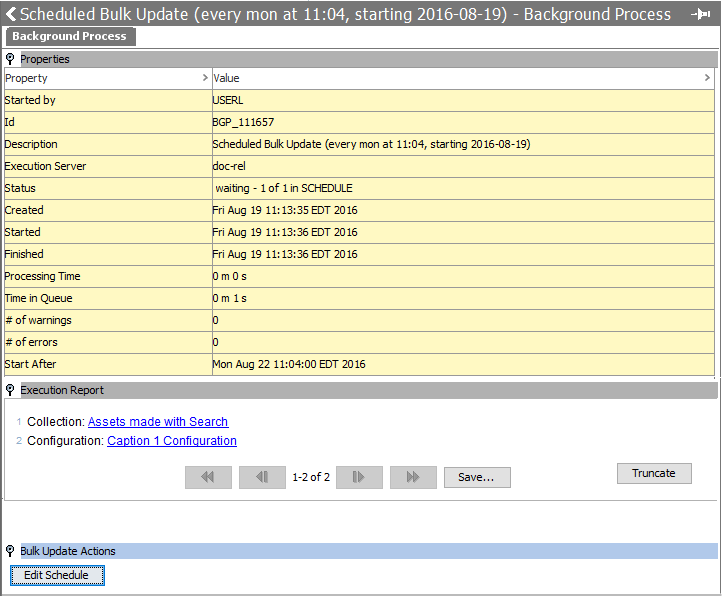This screenshot has width=725, height=599.
Task: Click the back arrow in title bar
Action: coord(11,14)
